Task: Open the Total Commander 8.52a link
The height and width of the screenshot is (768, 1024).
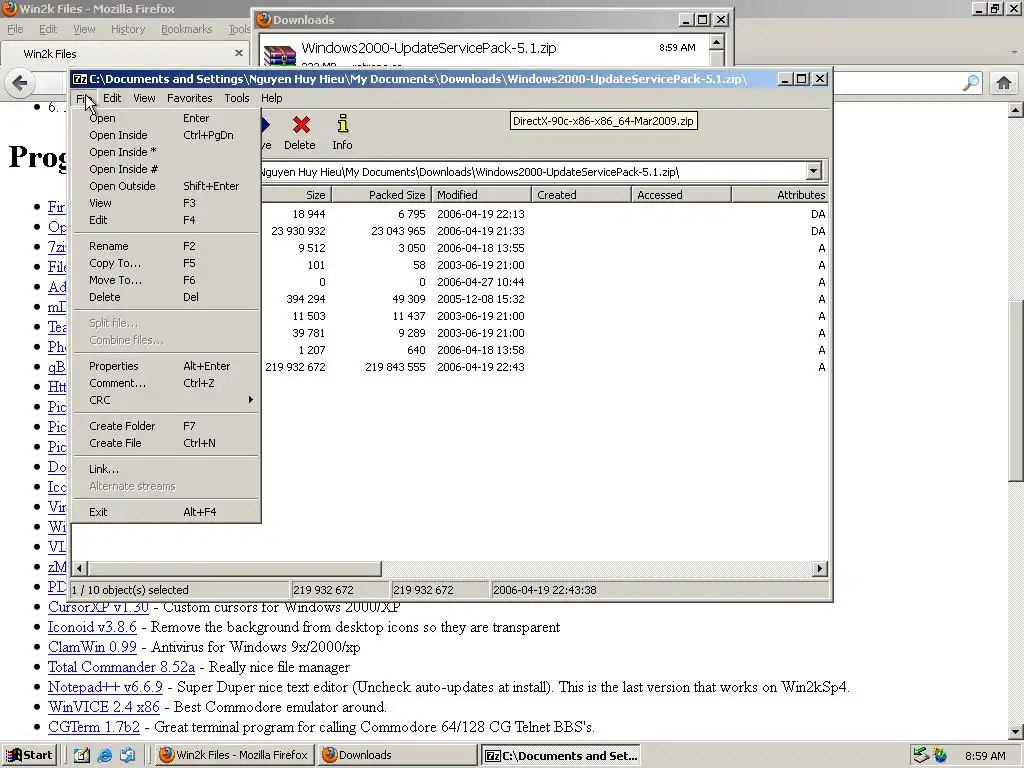Action: click(x=121, y=667)
